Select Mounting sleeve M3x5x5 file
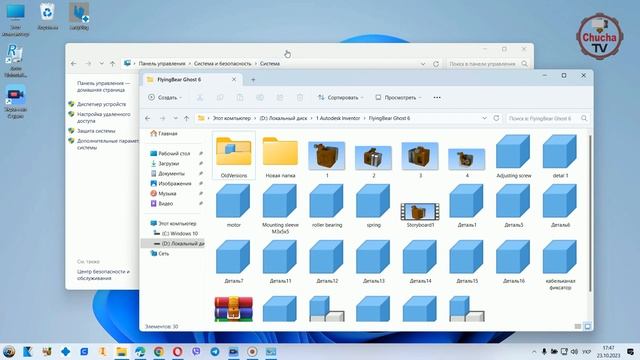This screenshot has height=360, width=640. click(280, 208)
